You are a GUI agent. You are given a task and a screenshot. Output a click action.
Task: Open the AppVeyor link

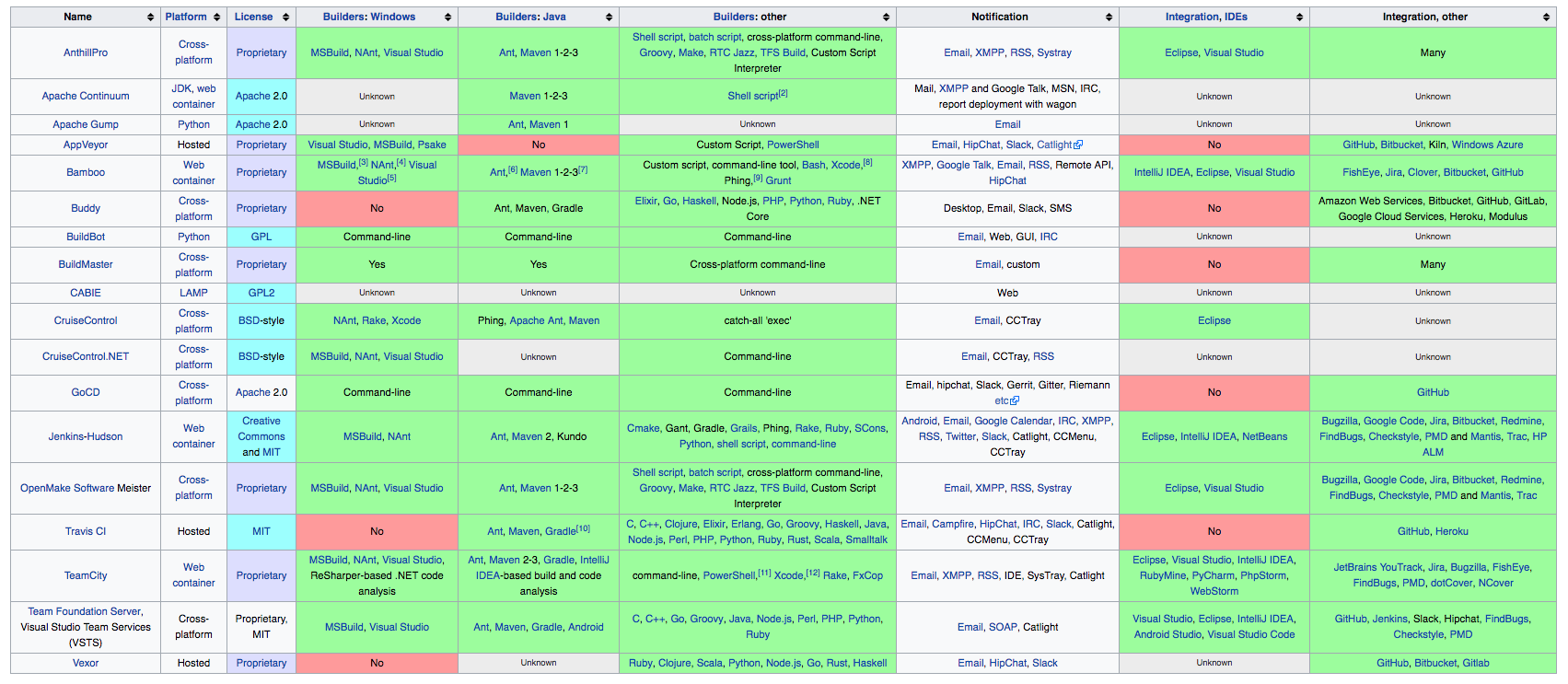[x=86, y=145]
